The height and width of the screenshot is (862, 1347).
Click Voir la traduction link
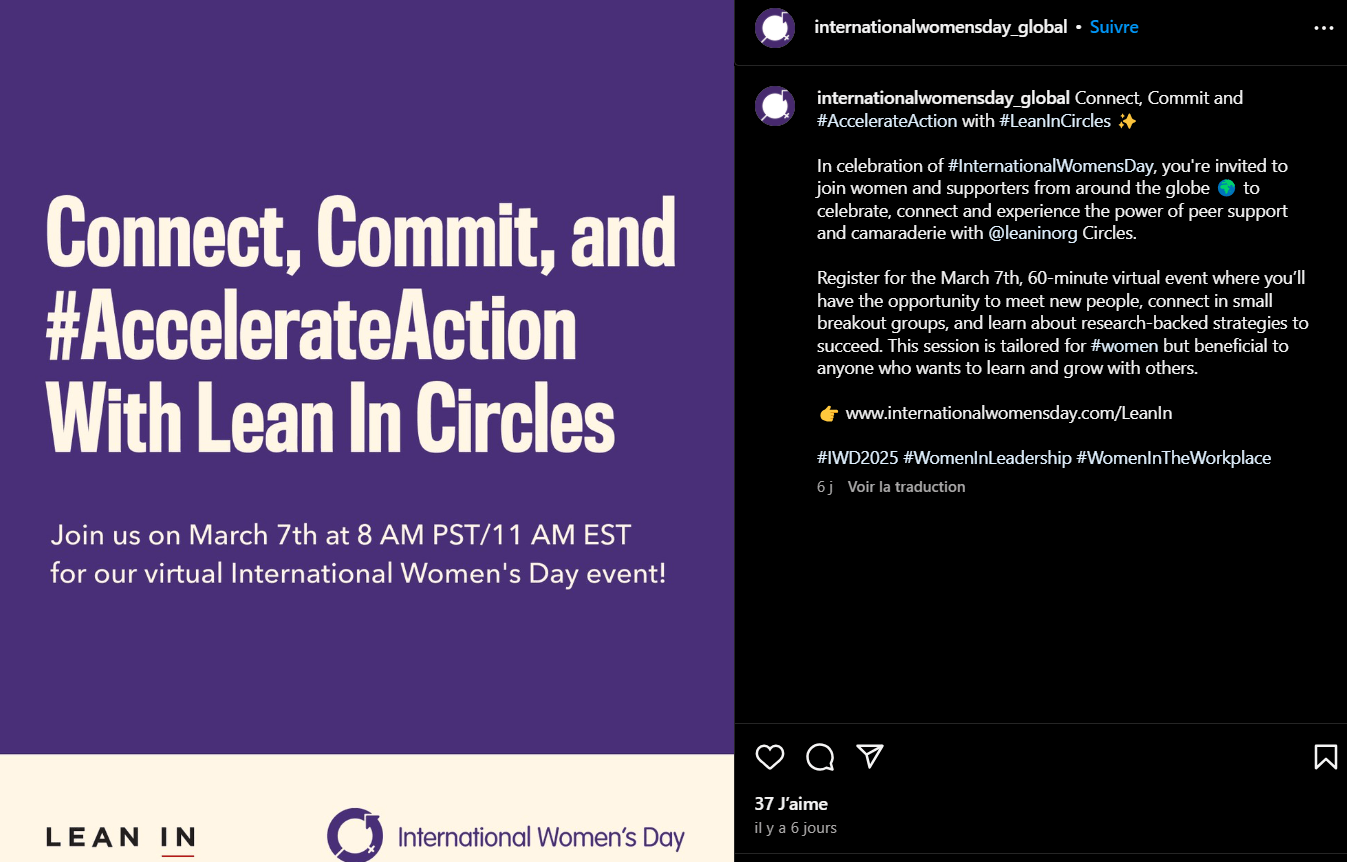(x=906, y=487)
